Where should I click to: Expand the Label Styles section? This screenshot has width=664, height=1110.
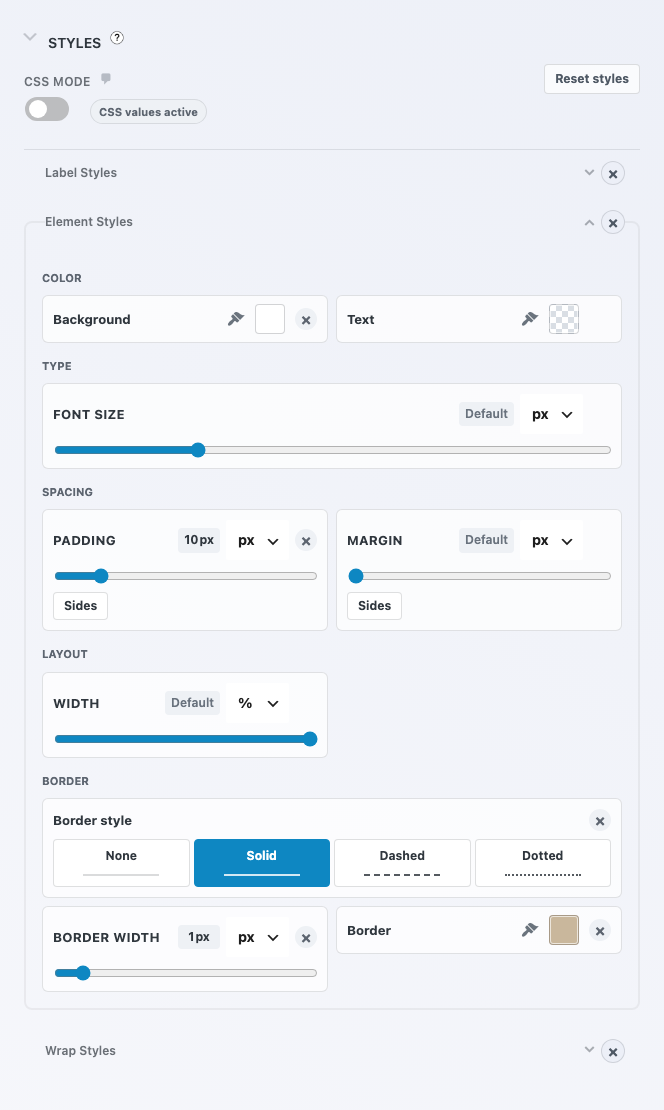pos(589,172)
